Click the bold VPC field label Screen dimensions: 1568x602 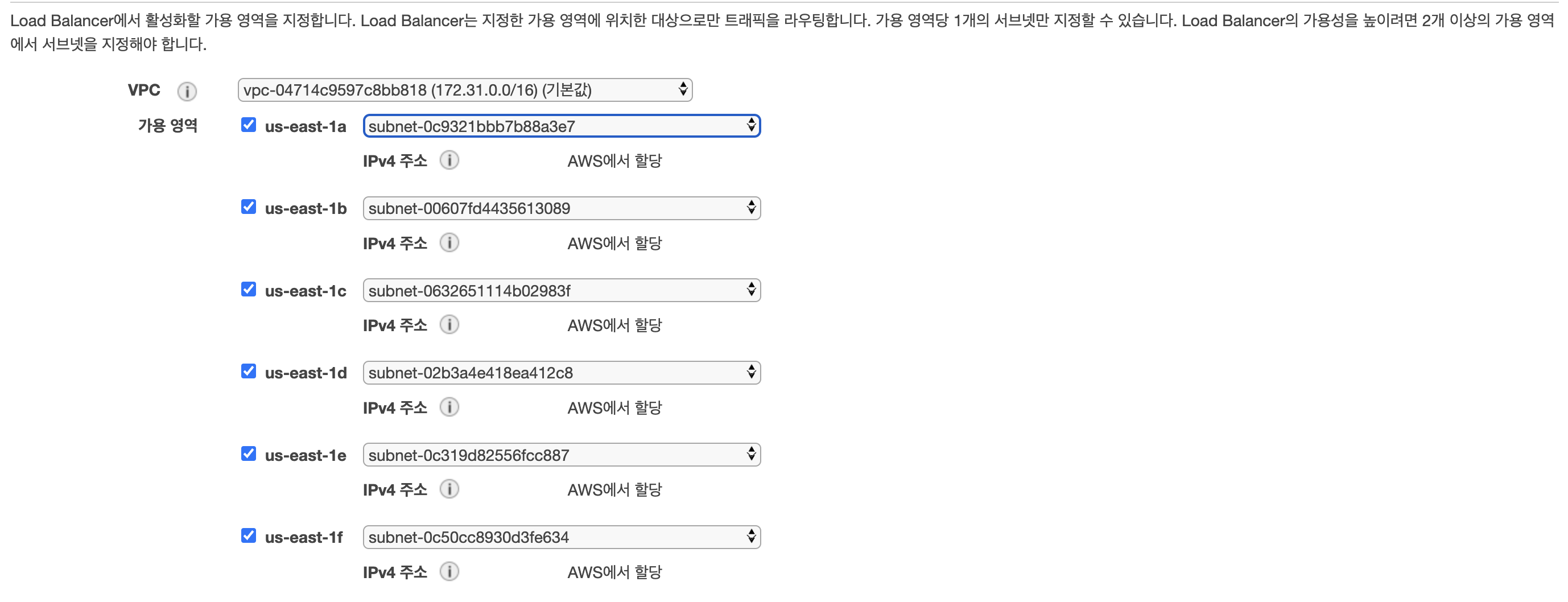(143, 90)
